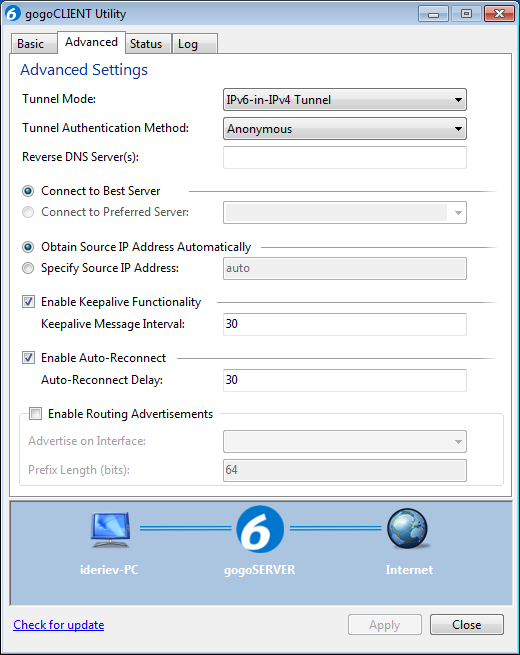Toggle Enable Auto-Reconnect checkbox
Image resolution: width=520 pixels, height=655 pixels.
28,358
